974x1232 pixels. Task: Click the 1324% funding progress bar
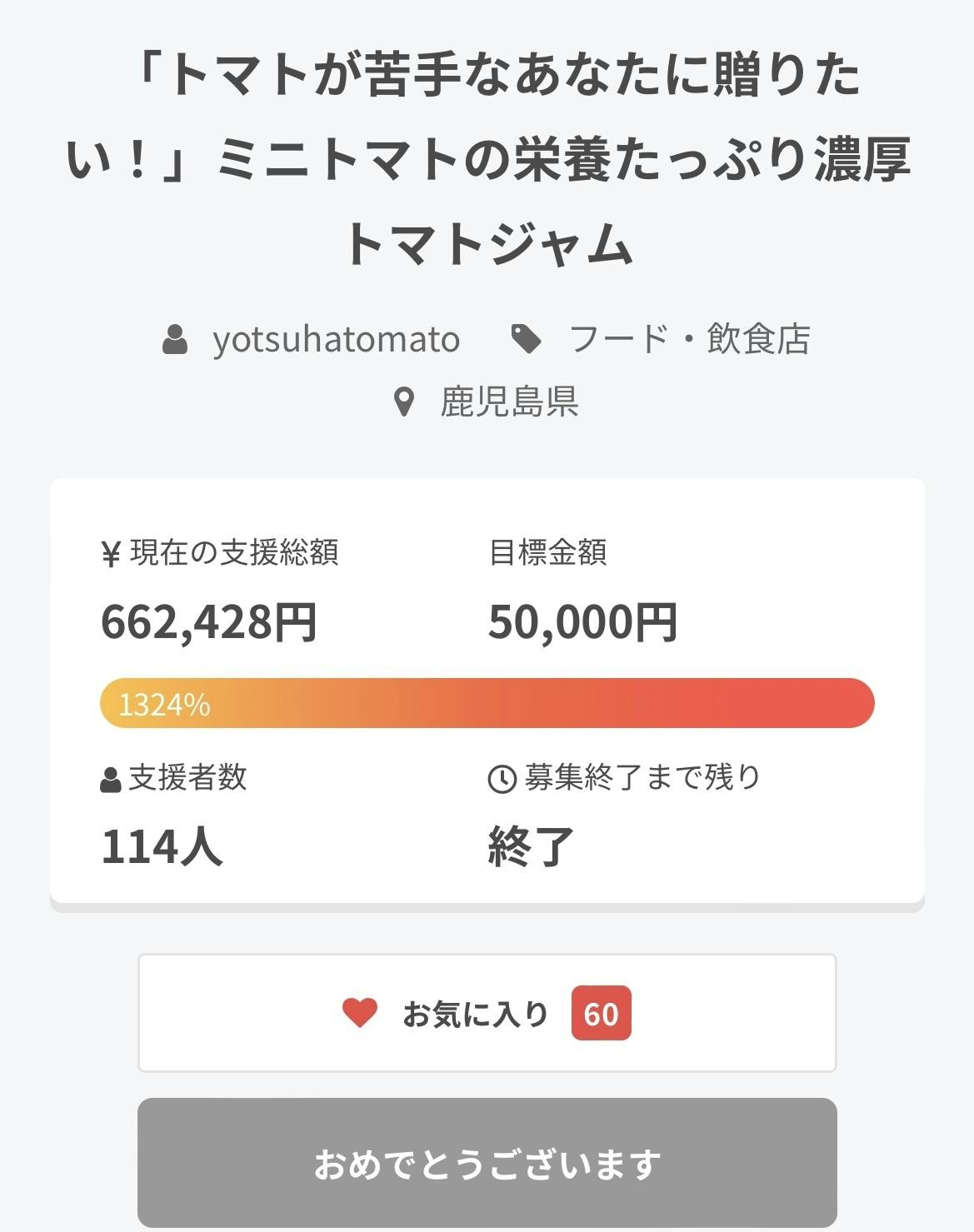point(487,704)
